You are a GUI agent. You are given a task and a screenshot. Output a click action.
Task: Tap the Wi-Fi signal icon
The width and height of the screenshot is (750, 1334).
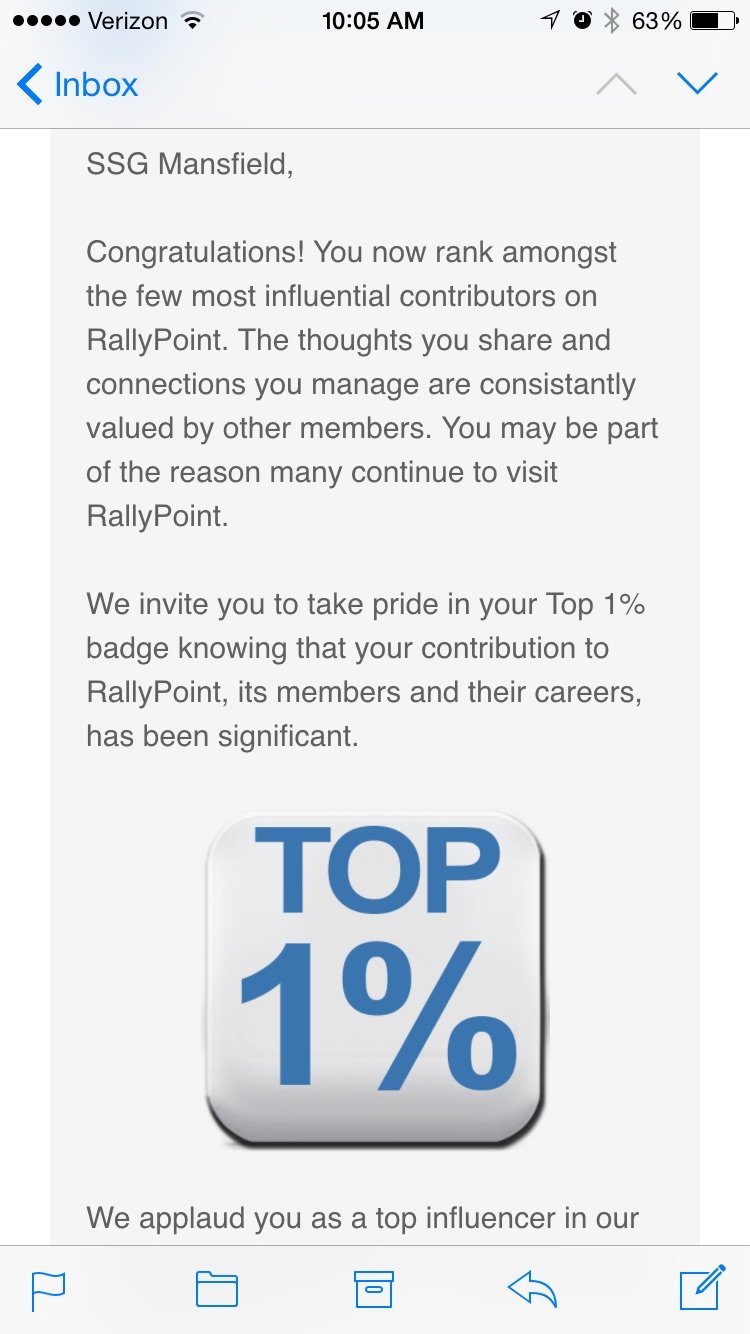pos(193,21)
